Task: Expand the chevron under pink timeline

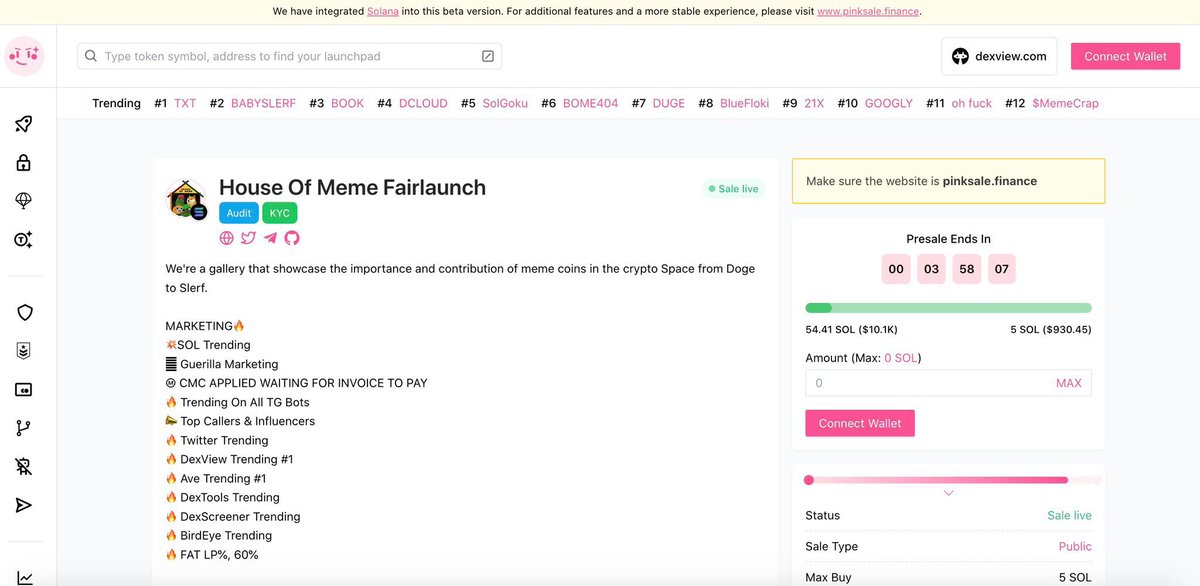Action: pyautogui.click(x=949, y=493)
